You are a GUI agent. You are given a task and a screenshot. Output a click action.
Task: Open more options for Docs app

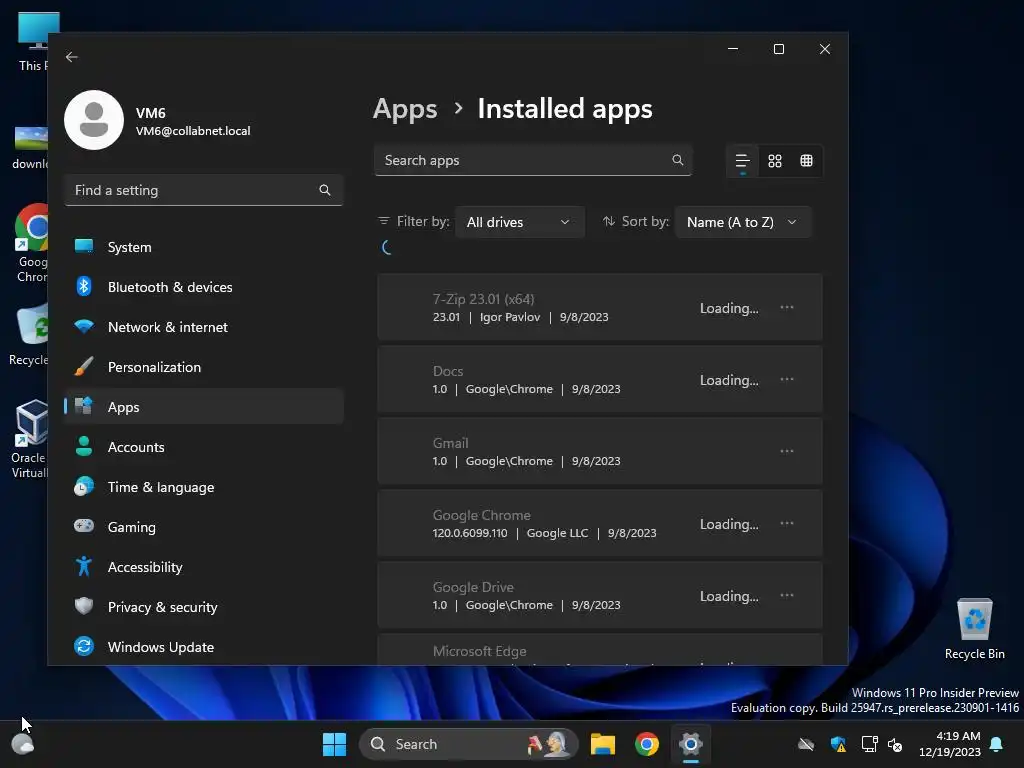pos(787,379)
